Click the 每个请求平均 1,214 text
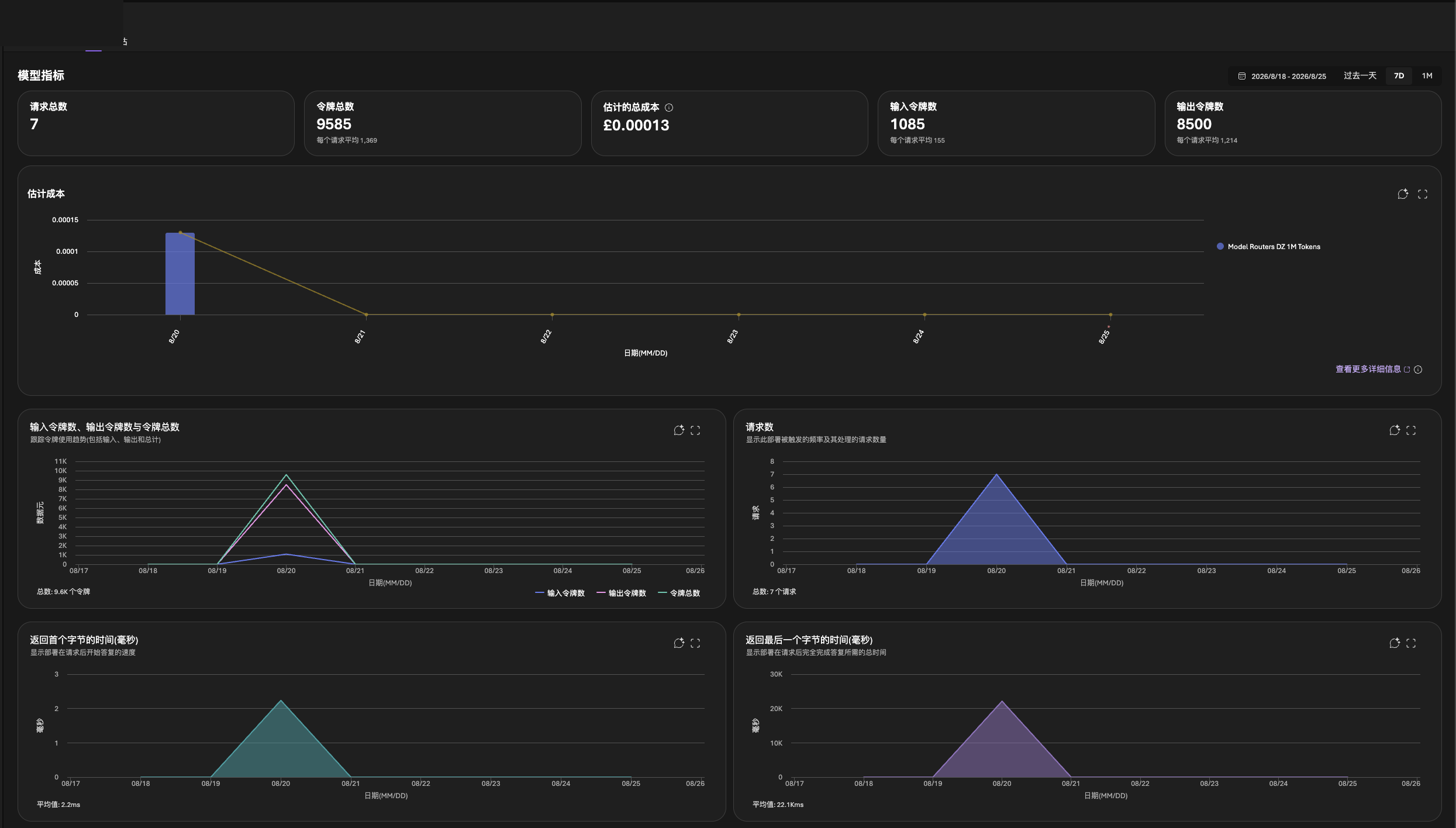 point(1207,140)
